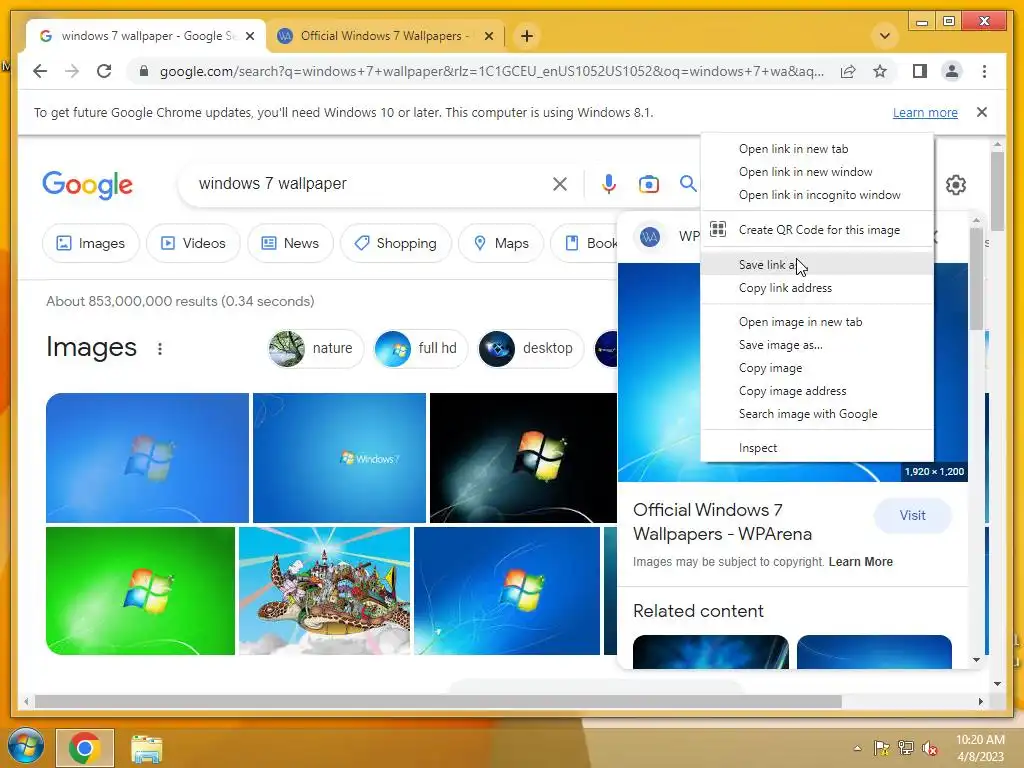Open Chrome side panel icon

coord(920,71)
